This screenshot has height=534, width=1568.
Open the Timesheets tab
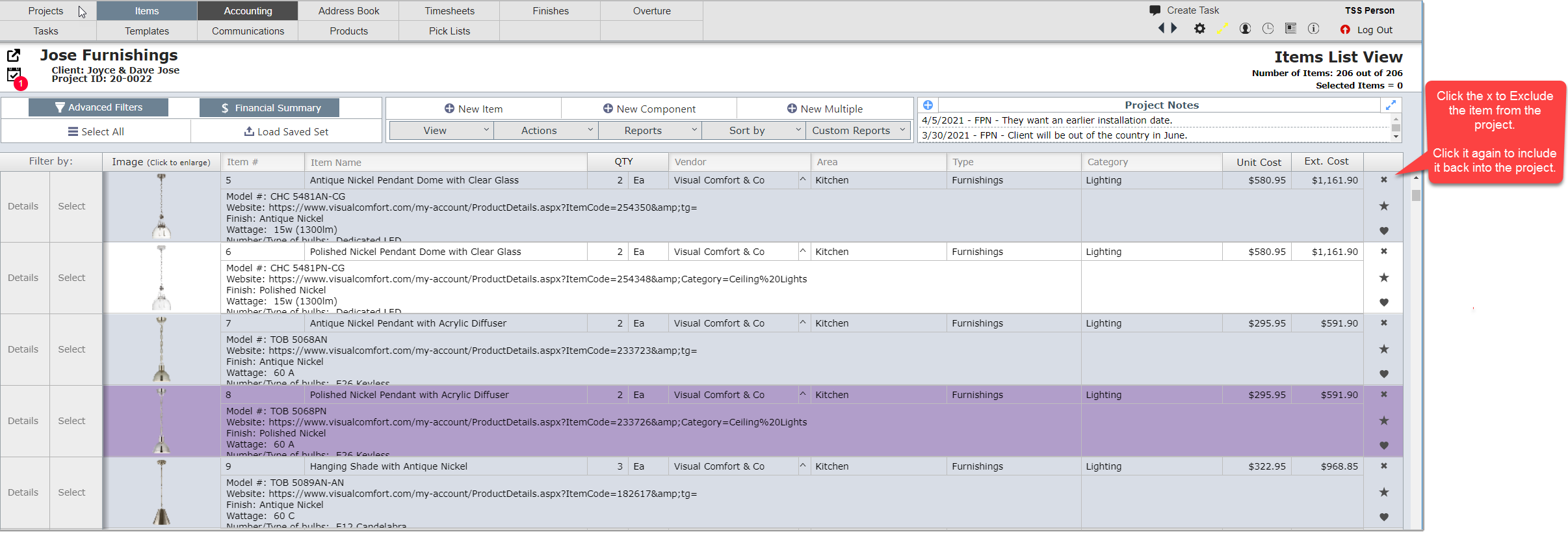pos(449,11)
